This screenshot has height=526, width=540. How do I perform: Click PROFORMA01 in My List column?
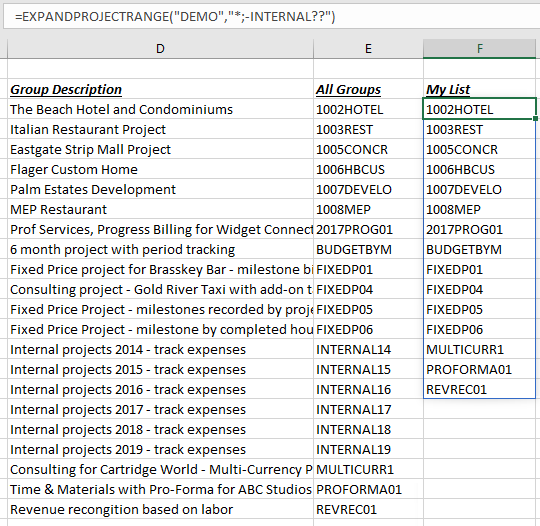[479, 369]
